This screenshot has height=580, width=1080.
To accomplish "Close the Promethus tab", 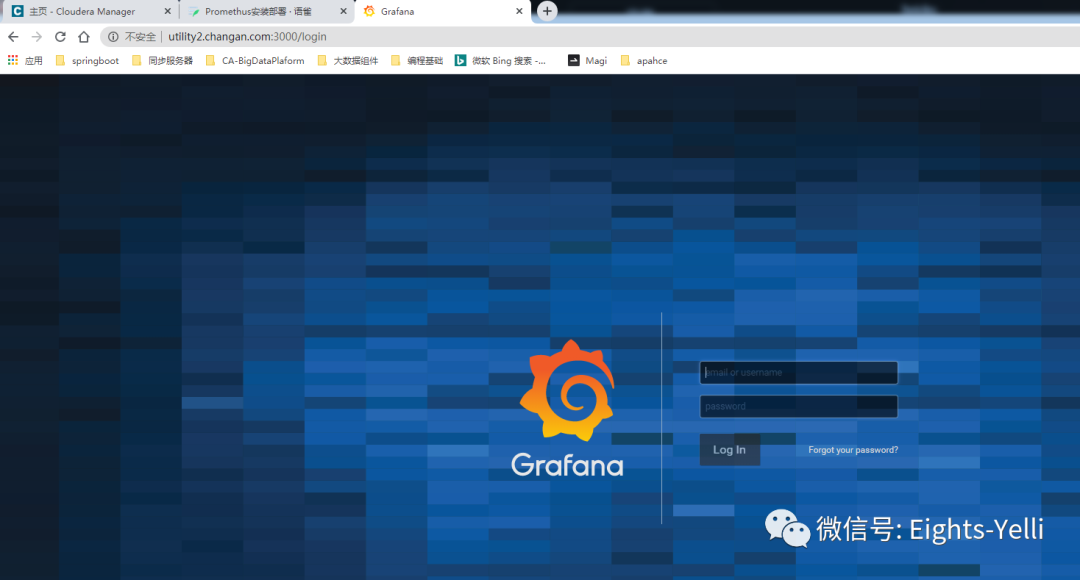I will pos(343,11).
